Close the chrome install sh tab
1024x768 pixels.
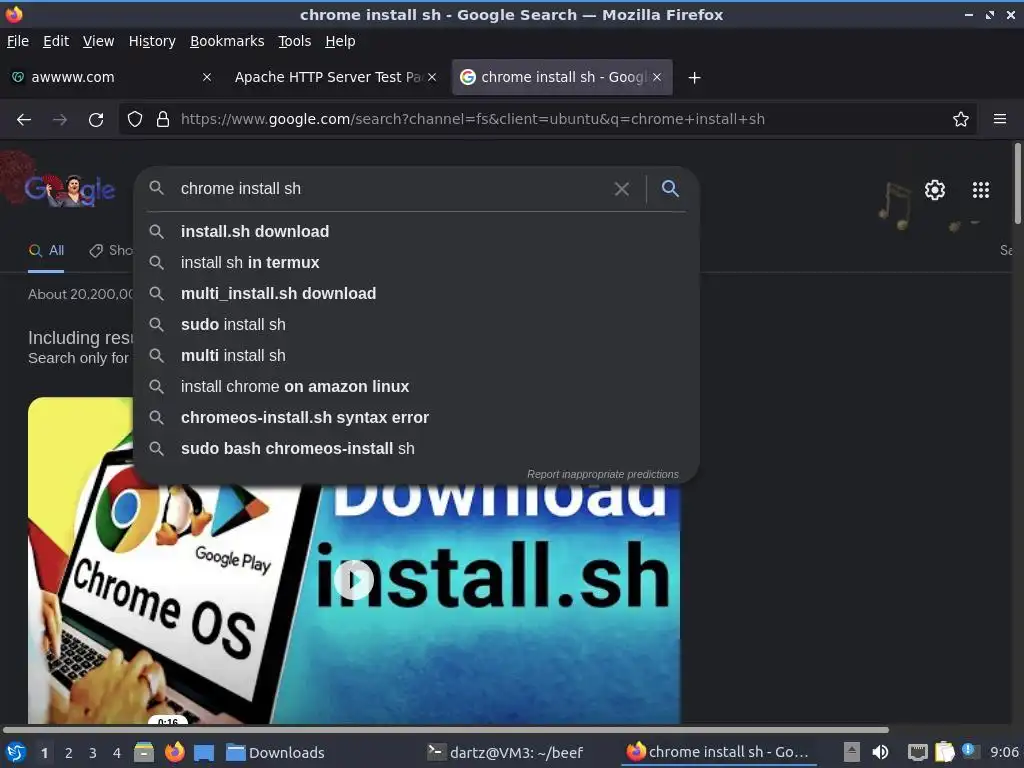[x=657, y=77]
